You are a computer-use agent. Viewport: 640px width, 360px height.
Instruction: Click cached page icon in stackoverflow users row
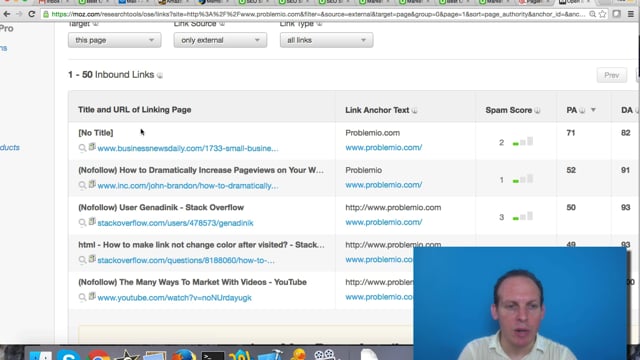pyautogui.click(x=92, y=222)
